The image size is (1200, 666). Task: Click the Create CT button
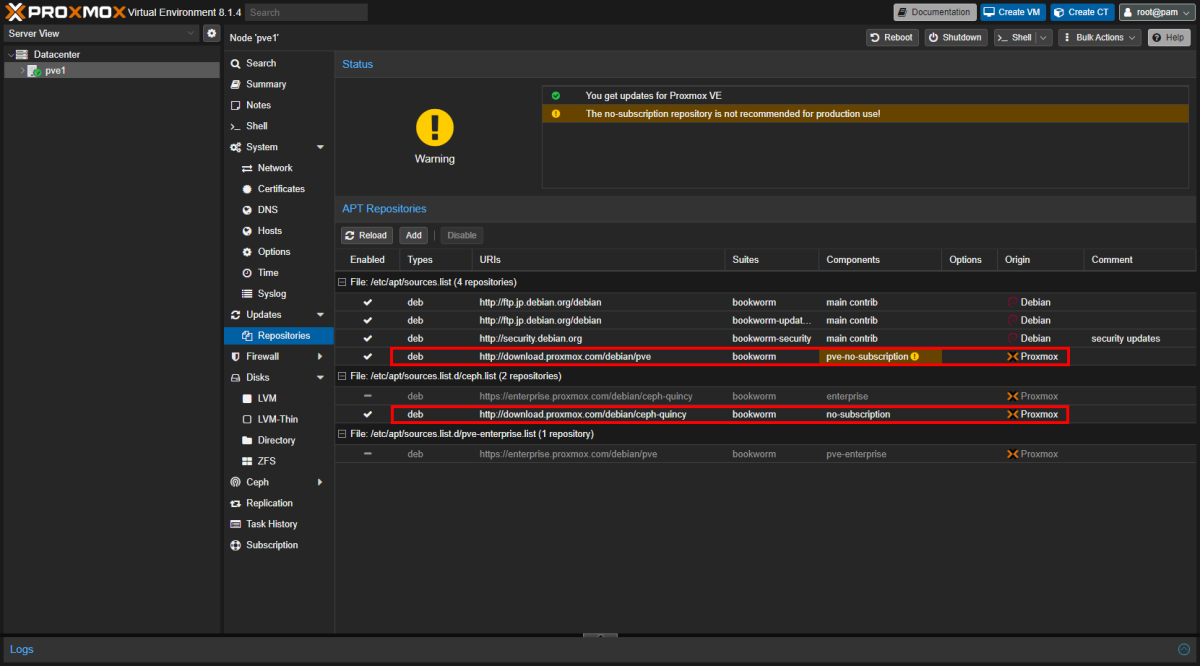(1082, 12)
